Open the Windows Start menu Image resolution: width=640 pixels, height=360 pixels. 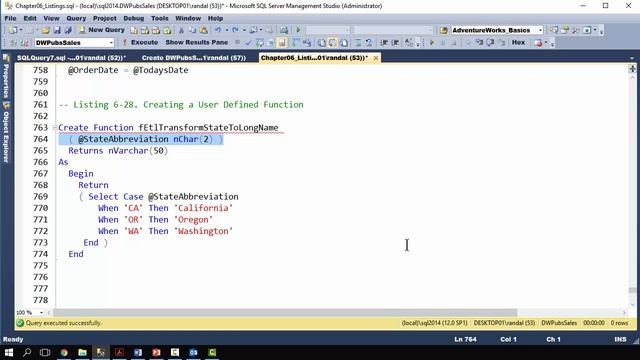click(9, 352)
